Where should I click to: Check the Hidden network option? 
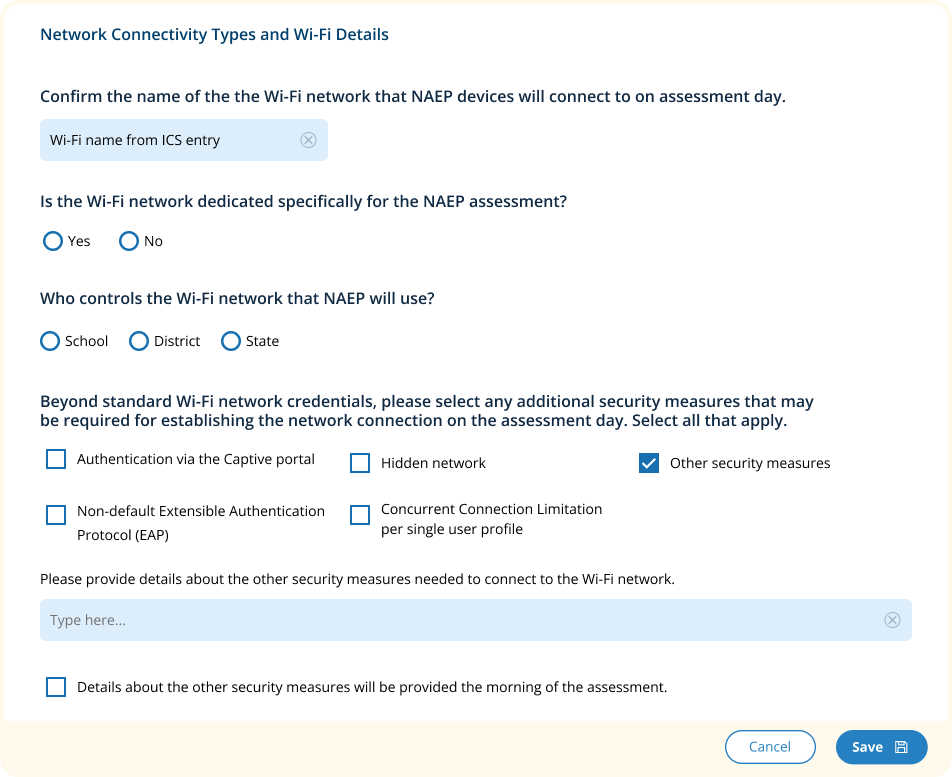tap(360, 463)
